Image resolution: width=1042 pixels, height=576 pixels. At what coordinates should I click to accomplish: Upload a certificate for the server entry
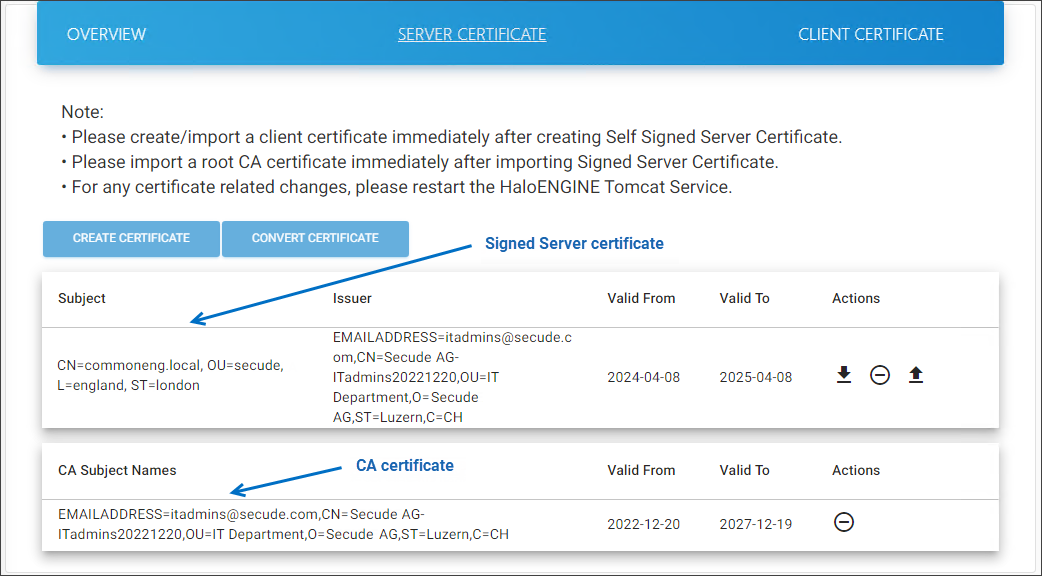[x=916, y=375]
